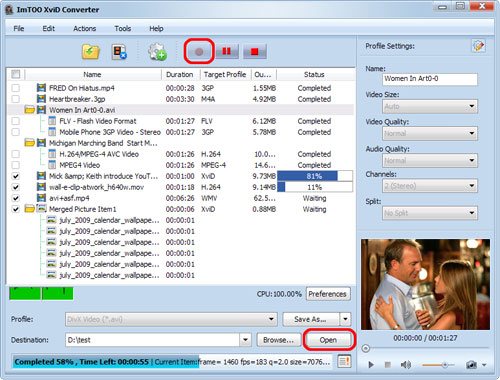
Task: Click profile icon for Mobile Phone 3GP Video
Action: coord(52,132)
